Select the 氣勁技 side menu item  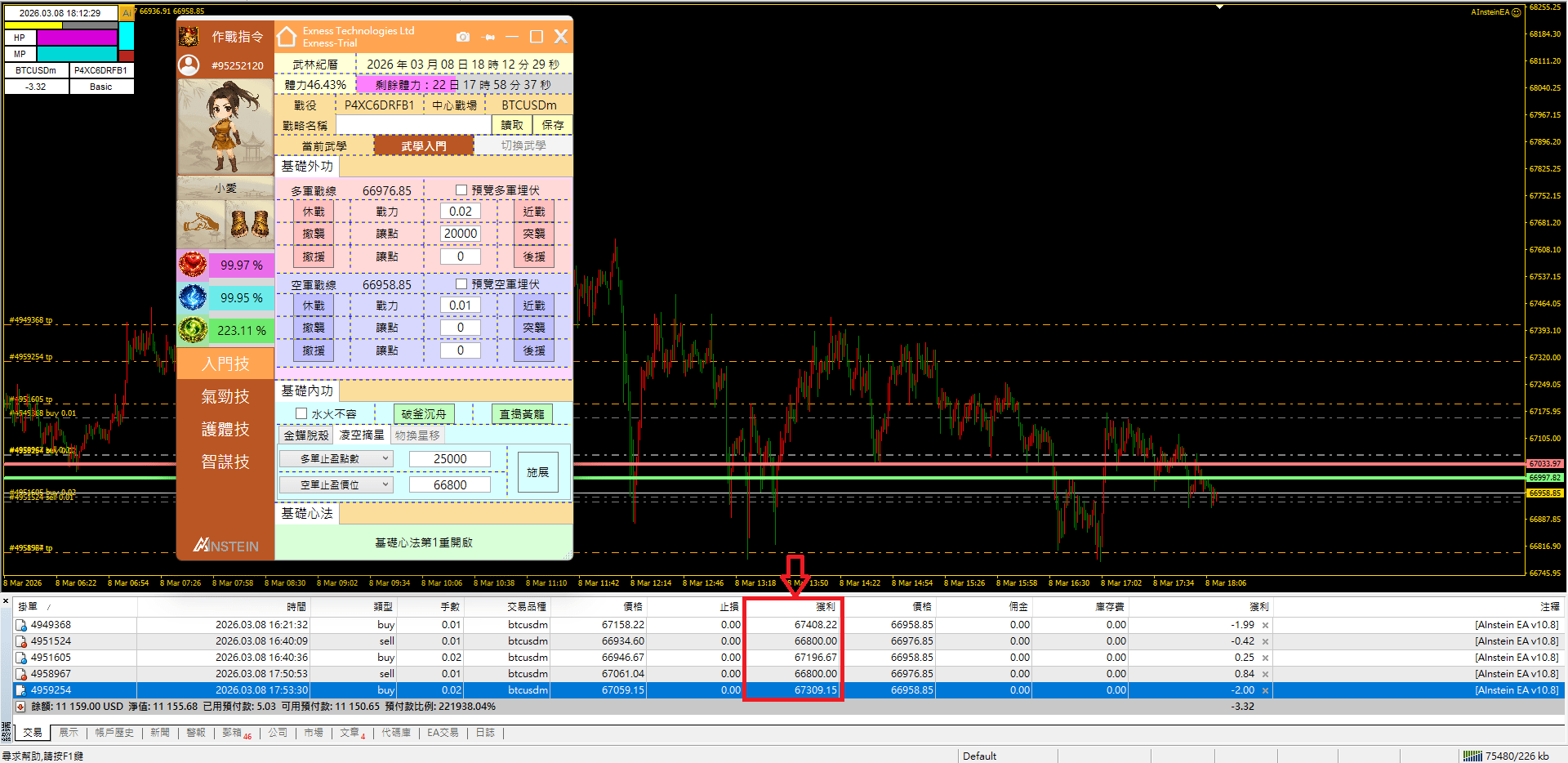(x=225, y=396)
